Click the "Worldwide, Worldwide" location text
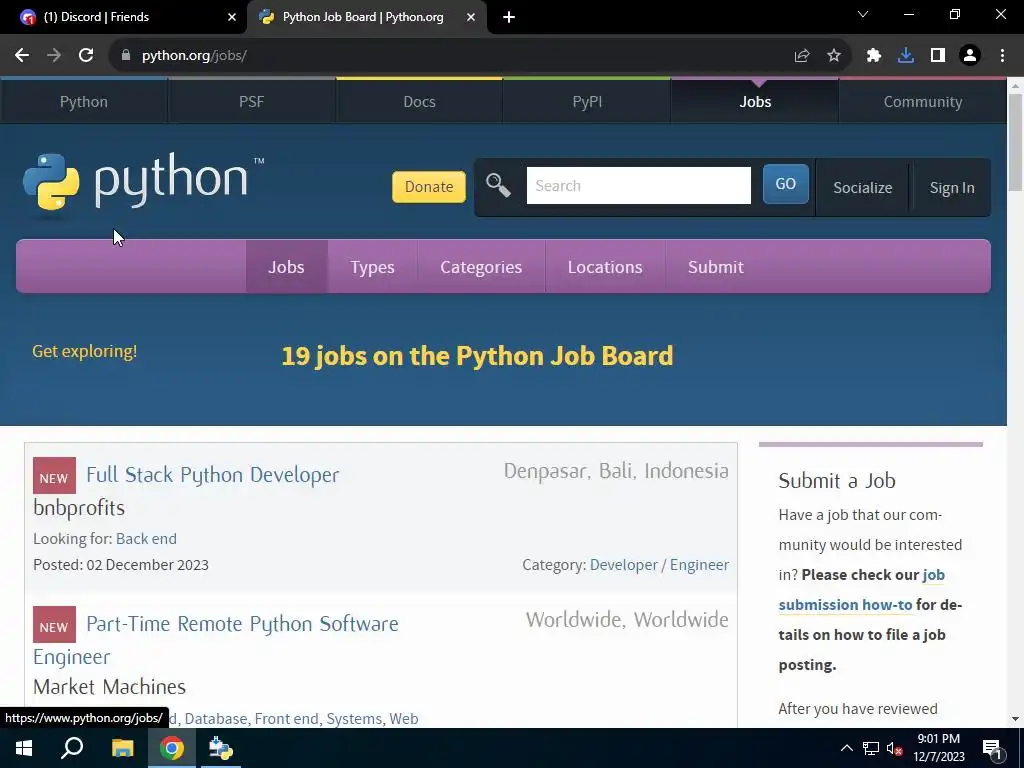Image resolution: width=1024 pixels, height=768 pixels. click(x=627, y=620)
